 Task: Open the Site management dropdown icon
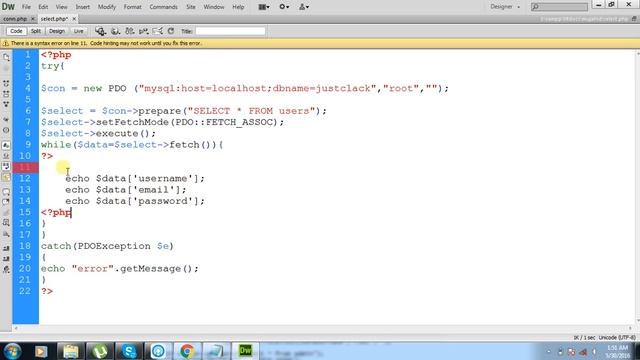[x=304, y=7]
